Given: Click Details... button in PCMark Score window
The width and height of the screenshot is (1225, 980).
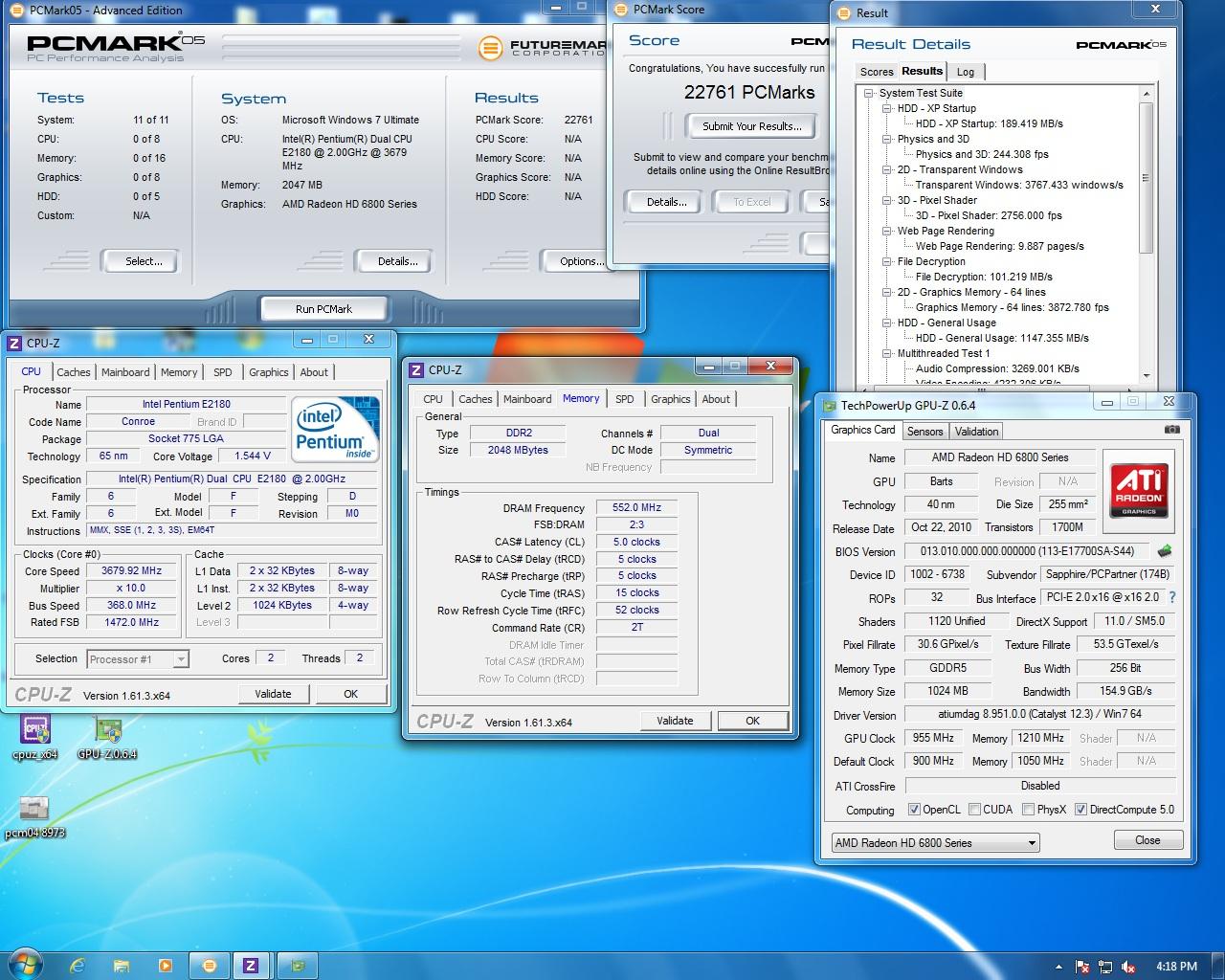Looking at the screenshot, I should click(x=666, y=202).
